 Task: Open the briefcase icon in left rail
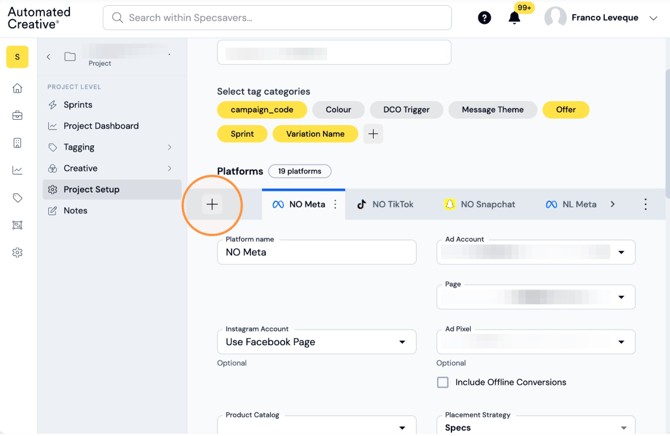pyautogui.click(x=17, y=115)
